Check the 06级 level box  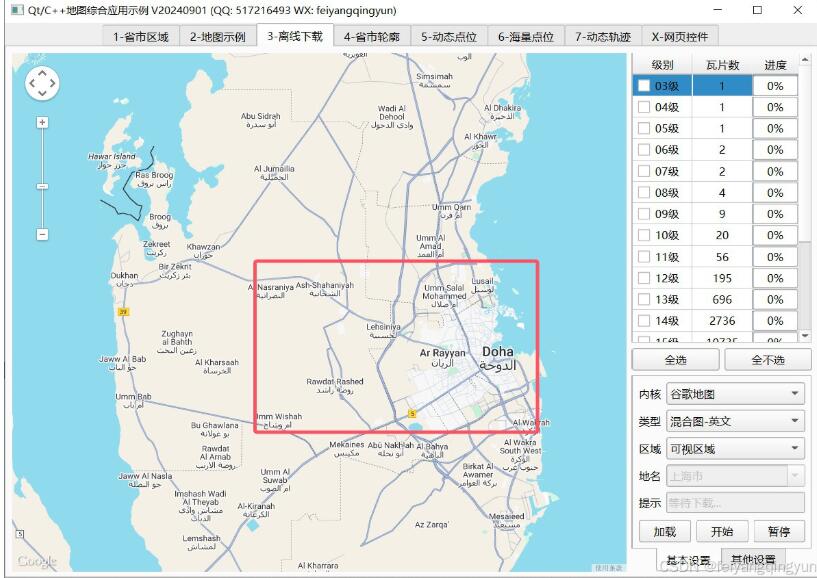pyautogui.click(x=645, y=150)
